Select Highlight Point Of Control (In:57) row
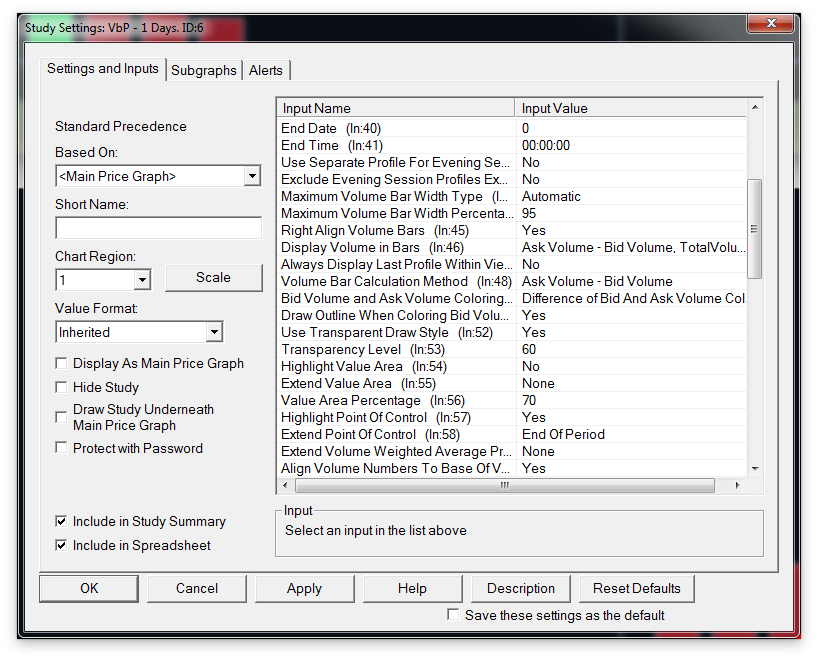The height and width of the screenshot is (660, 818). tap(512, 417)
